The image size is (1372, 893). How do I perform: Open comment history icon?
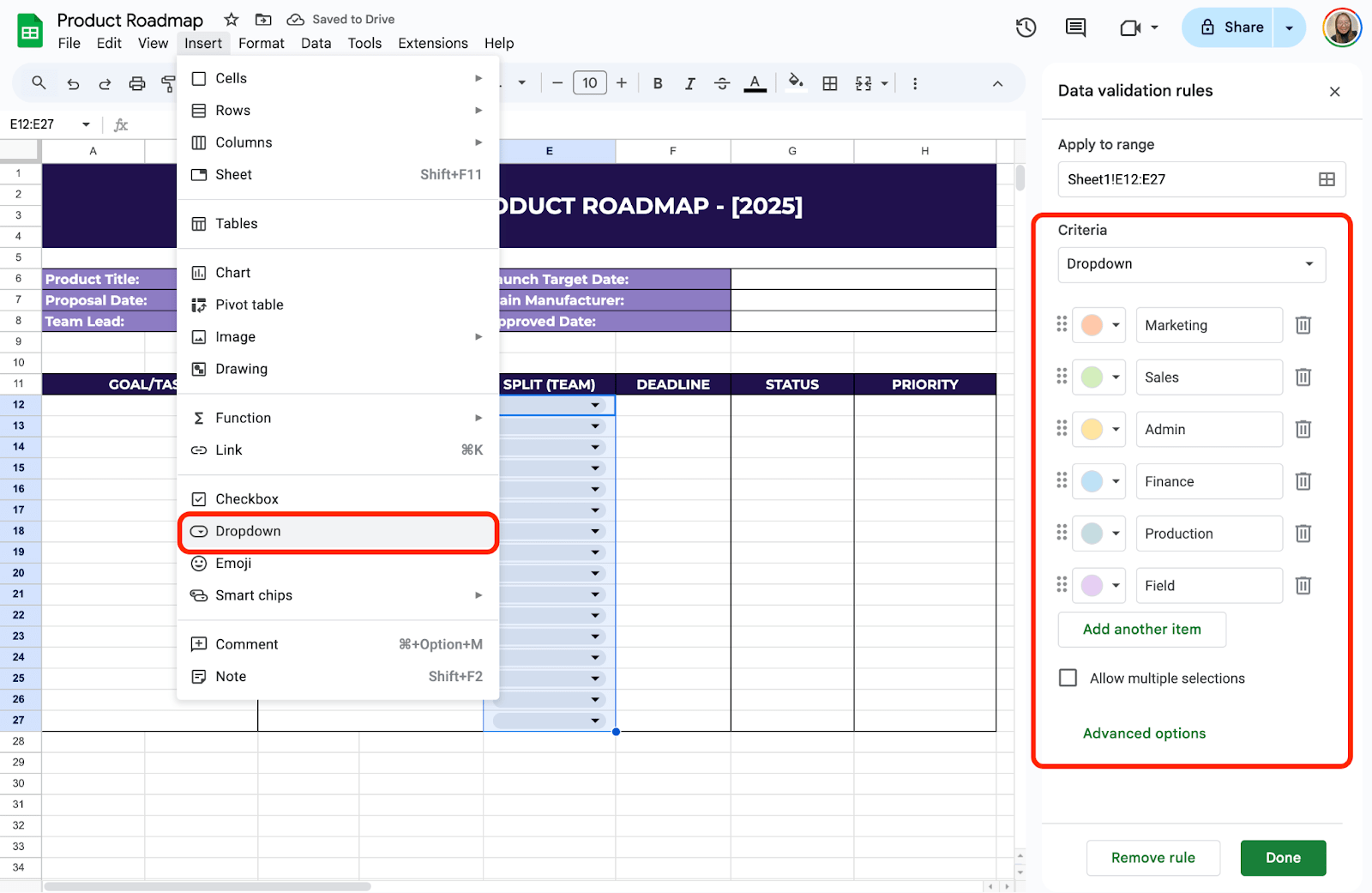1074,27
